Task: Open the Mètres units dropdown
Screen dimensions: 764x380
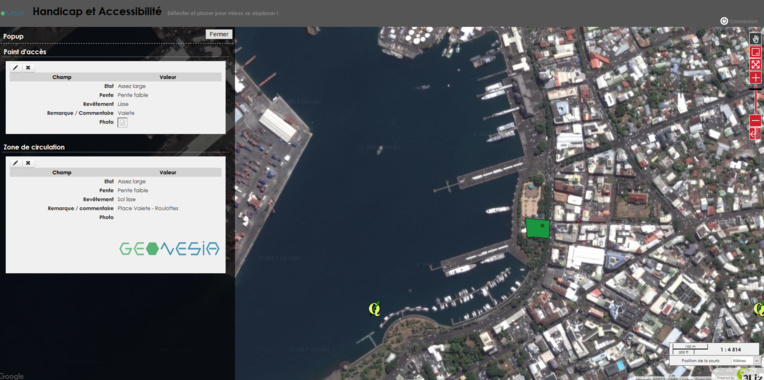Action: [745, 360]
